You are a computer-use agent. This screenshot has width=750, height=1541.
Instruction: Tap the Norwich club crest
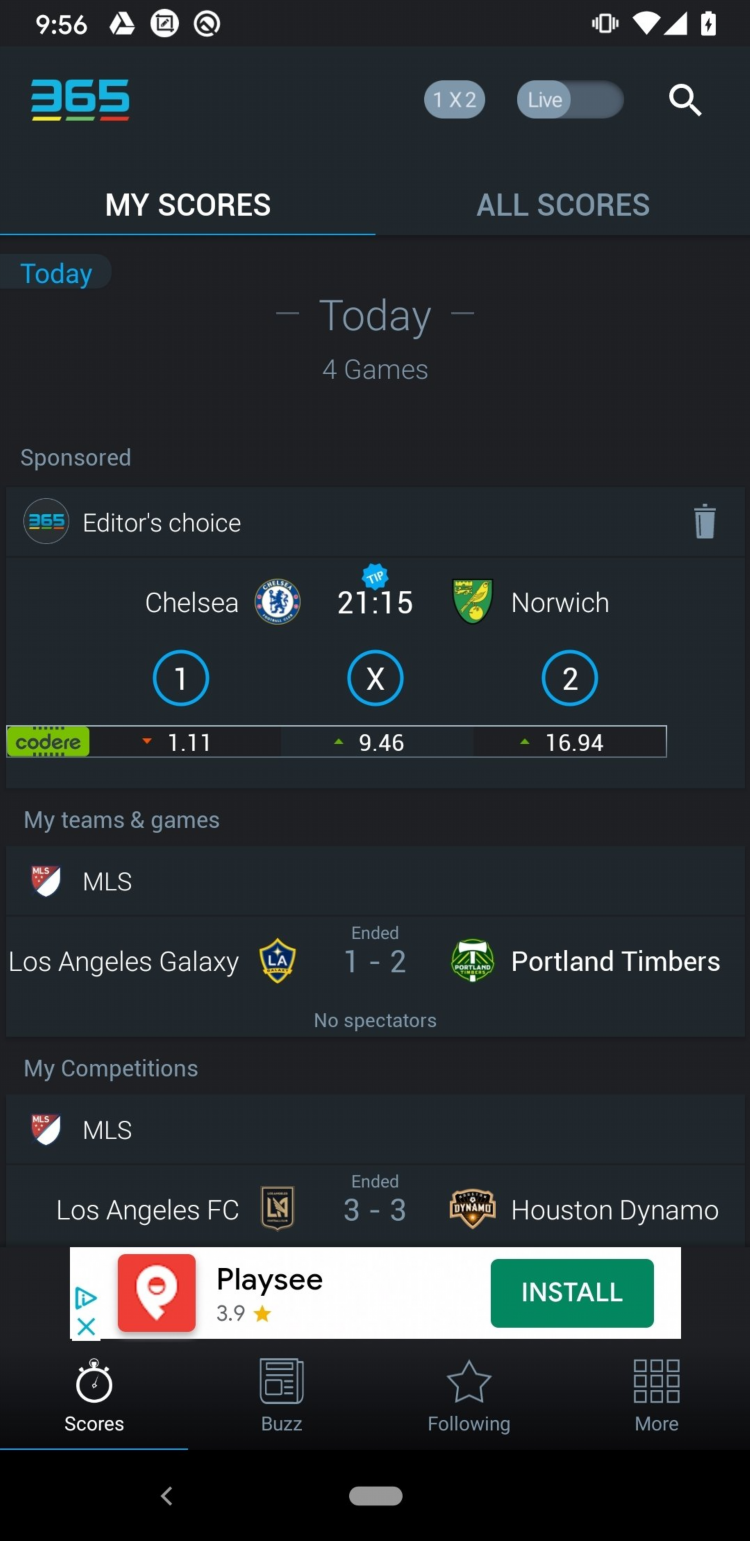coord(472,602)
